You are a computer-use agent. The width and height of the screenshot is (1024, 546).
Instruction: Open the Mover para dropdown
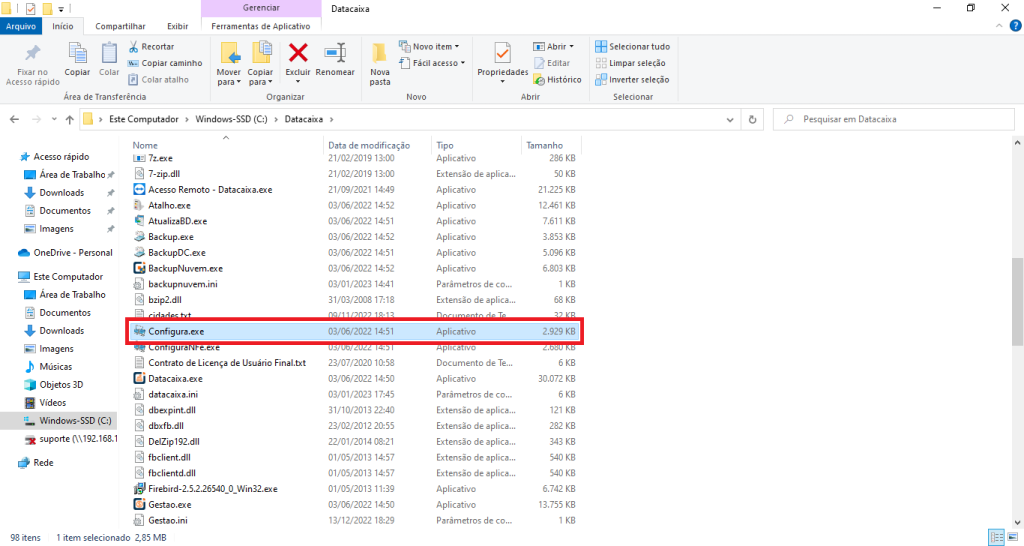click(229, 77)
